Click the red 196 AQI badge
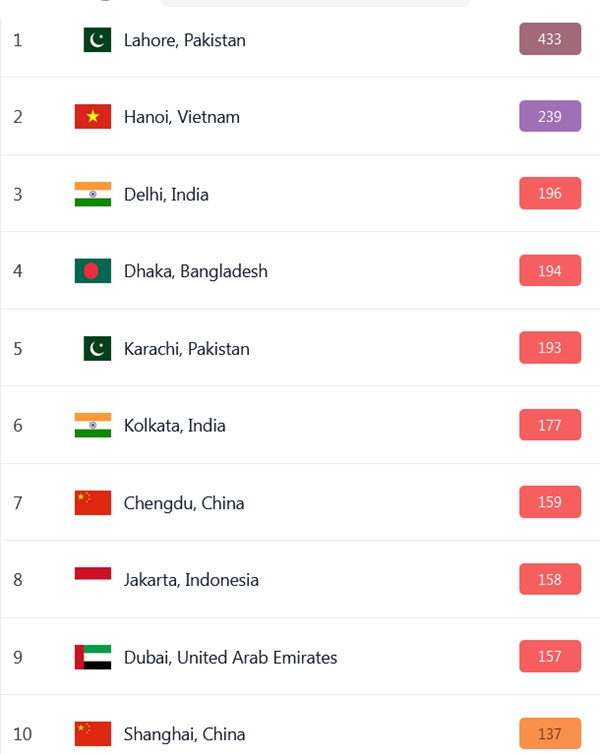Screen dimensions: 600x754 click(550, 193)
